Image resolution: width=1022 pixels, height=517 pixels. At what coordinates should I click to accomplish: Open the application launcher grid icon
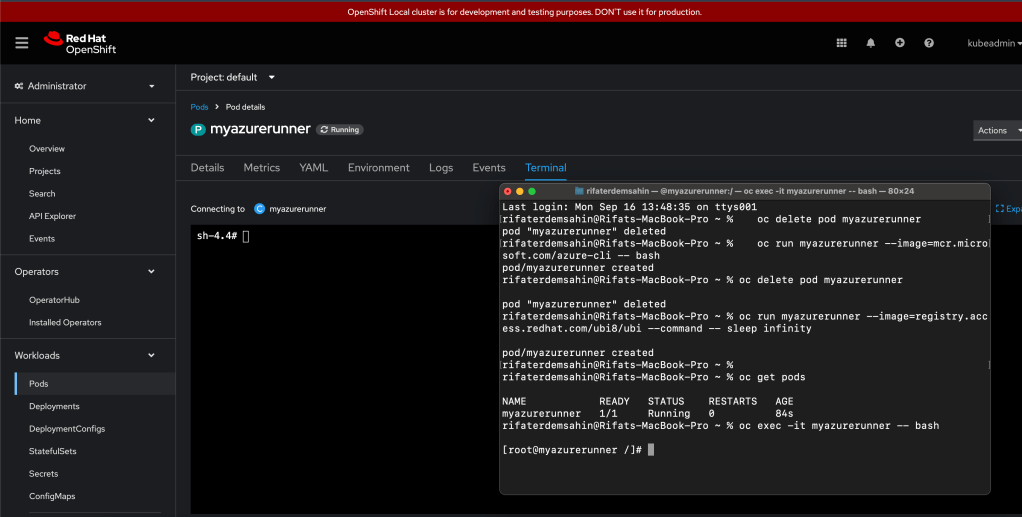[841, 43]
